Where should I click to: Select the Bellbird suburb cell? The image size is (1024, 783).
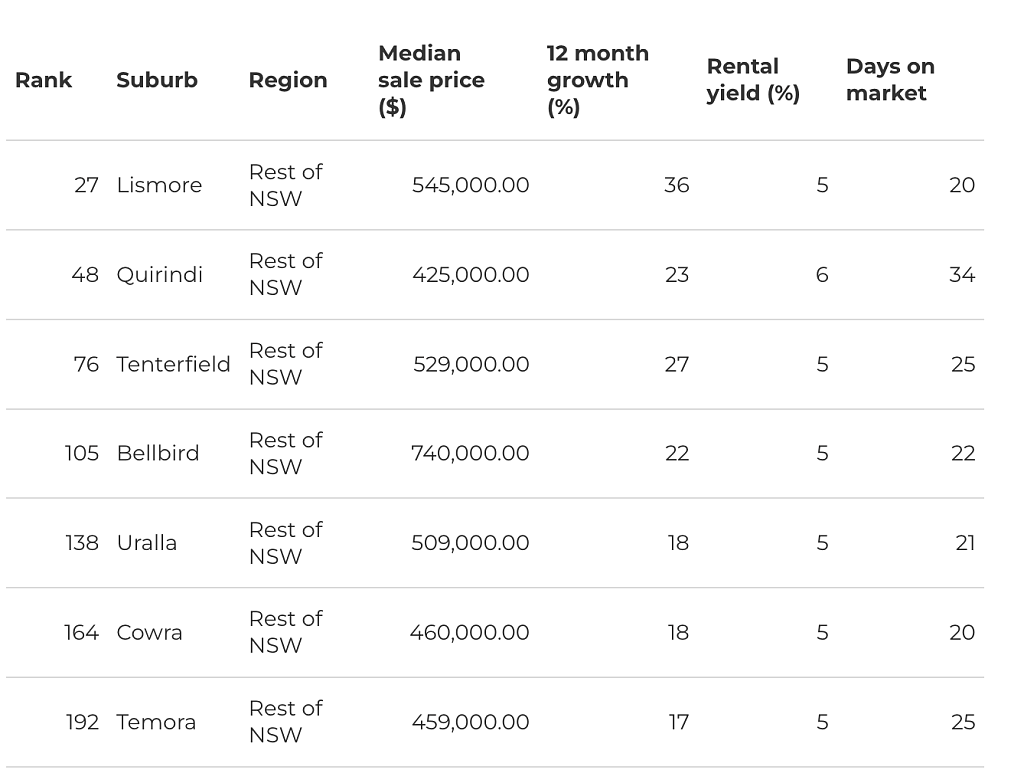(x=157, y=453)
